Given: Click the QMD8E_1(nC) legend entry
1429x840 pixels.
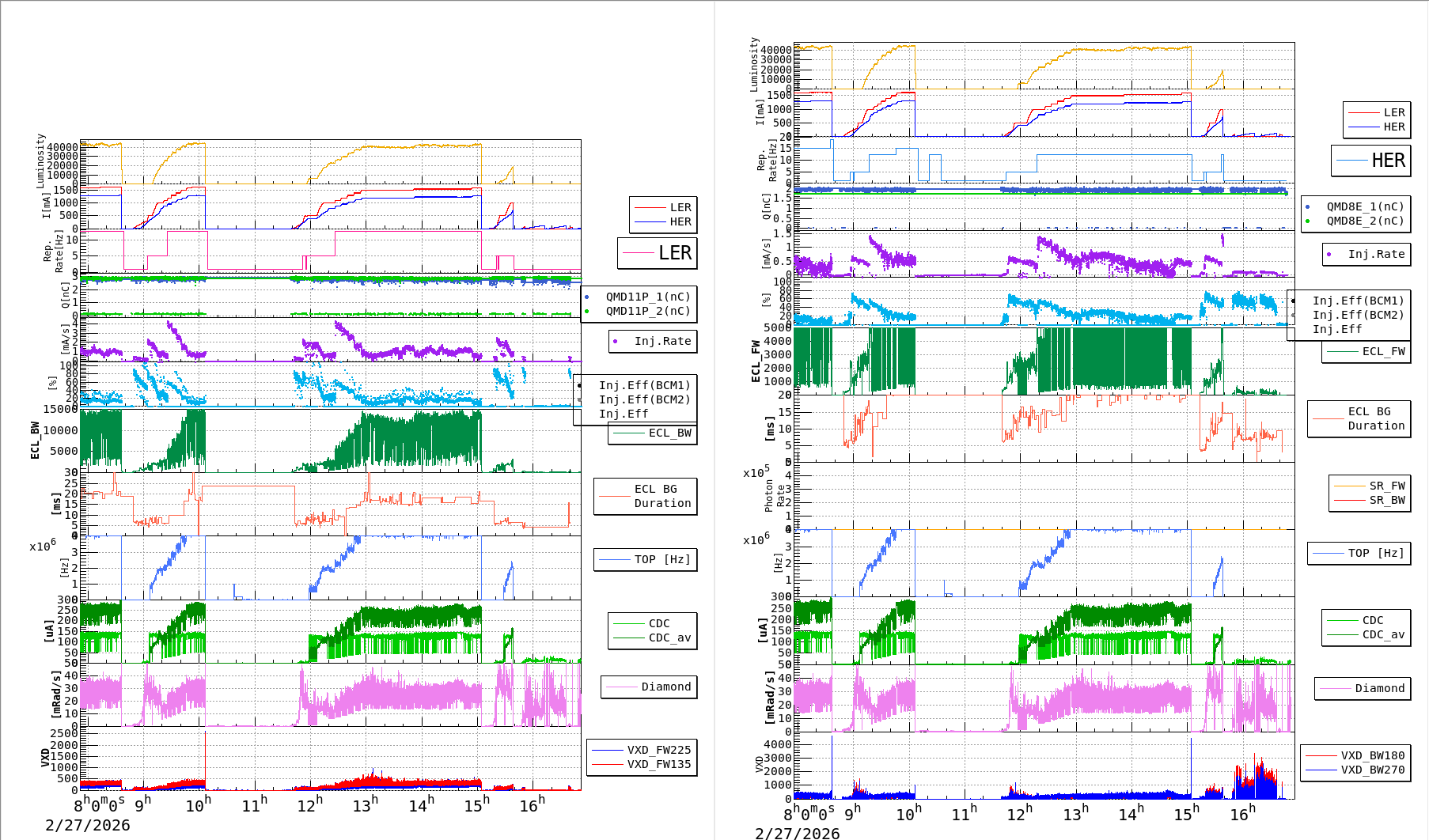Looking at the screenshot, I should pos(1364,206).
